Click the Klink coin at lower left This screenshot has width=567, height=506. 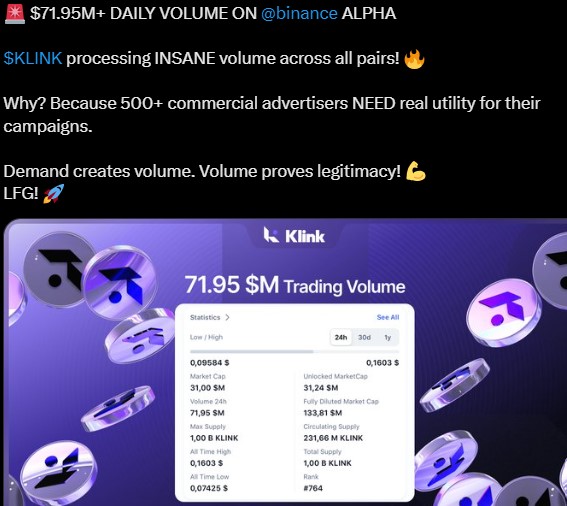point(59,471)
